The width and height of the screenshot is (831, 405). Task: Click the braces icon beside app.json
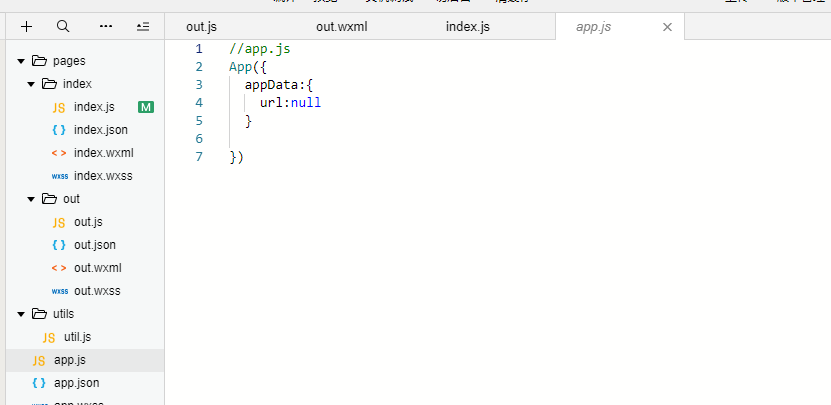click(39, 383)
